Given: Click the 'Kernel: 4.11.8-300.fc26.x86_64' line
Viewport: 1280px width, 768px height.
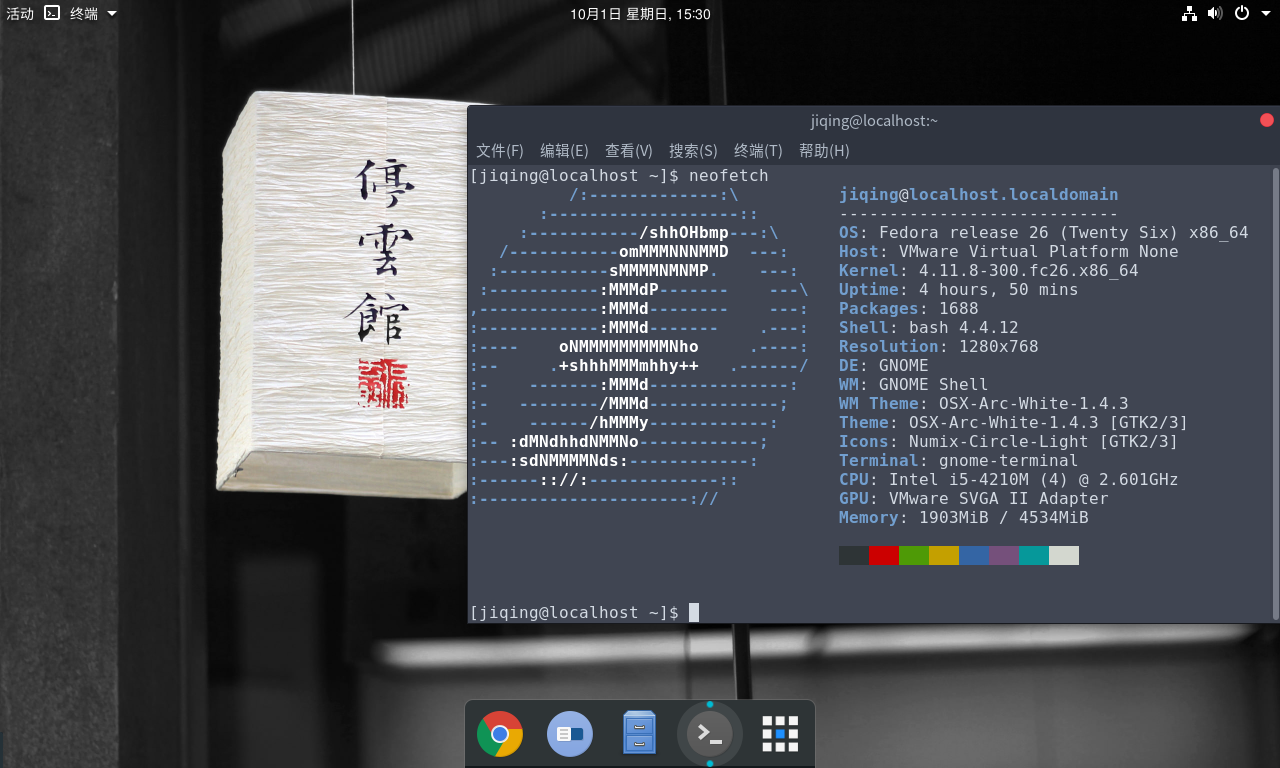Looking at the screenshot, I should coord(989,271).
